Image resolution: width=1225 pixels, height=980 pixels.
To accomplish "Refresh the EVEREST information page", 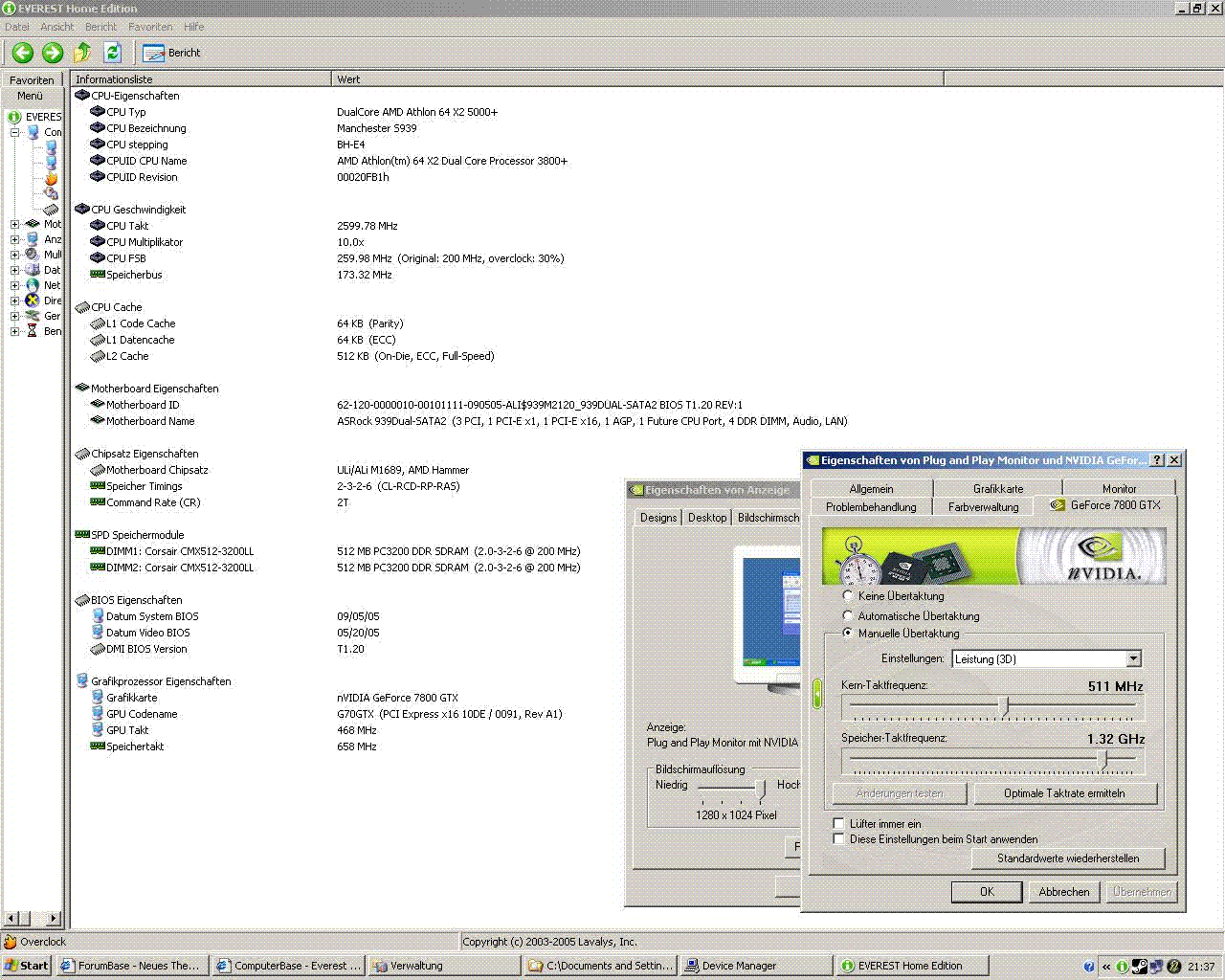I will click(x=113, y=53).
